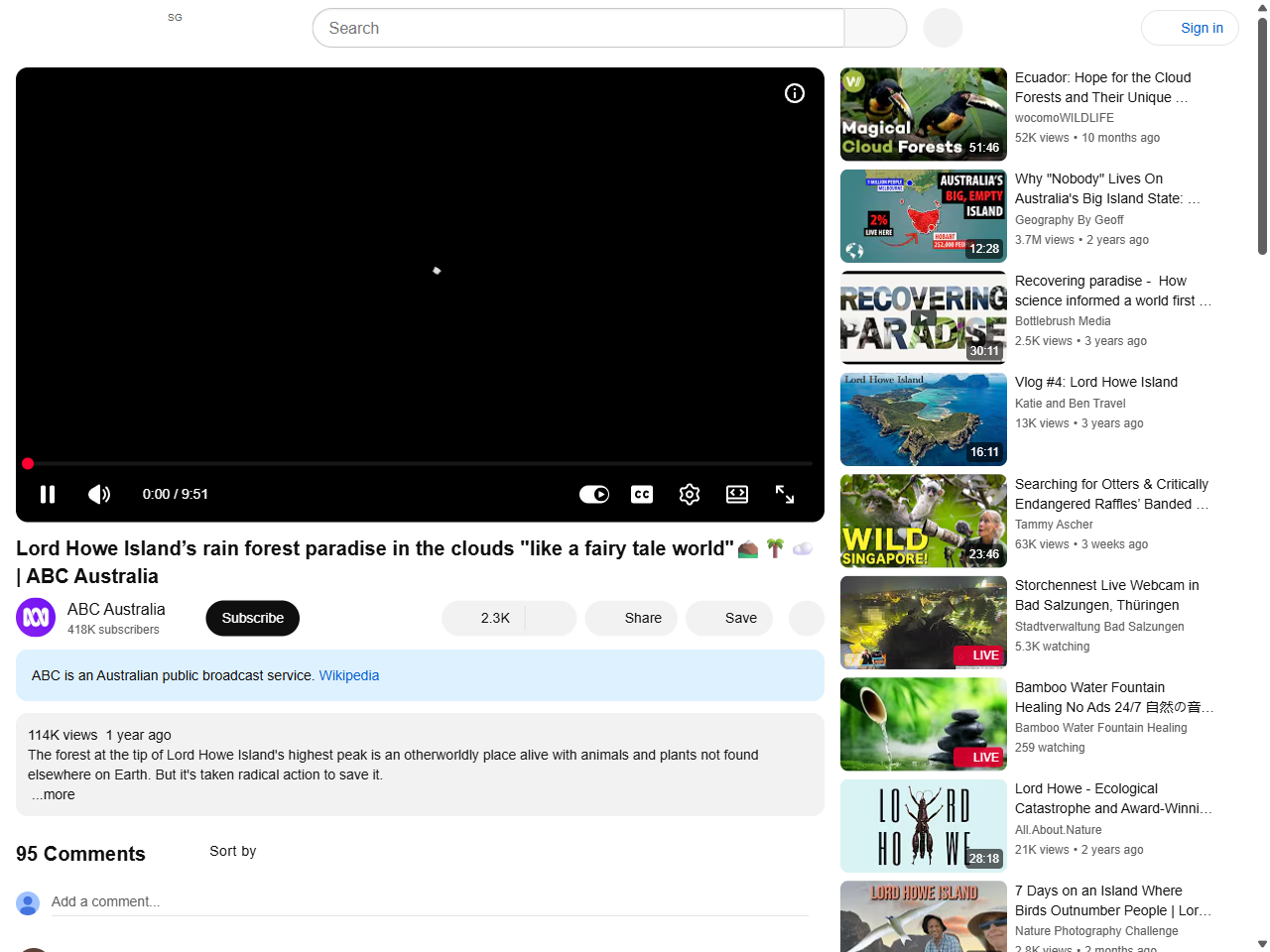The image size is (1270, 952).
Task: Open Storchennest Live Webcam title
Action: [1107, 595]
